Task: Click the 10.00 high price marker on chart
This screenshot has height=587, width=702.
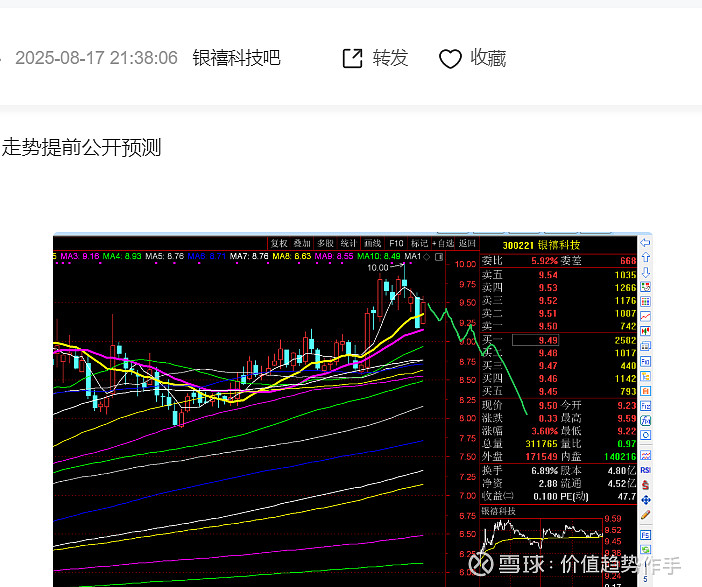Action: click(378, 268)
